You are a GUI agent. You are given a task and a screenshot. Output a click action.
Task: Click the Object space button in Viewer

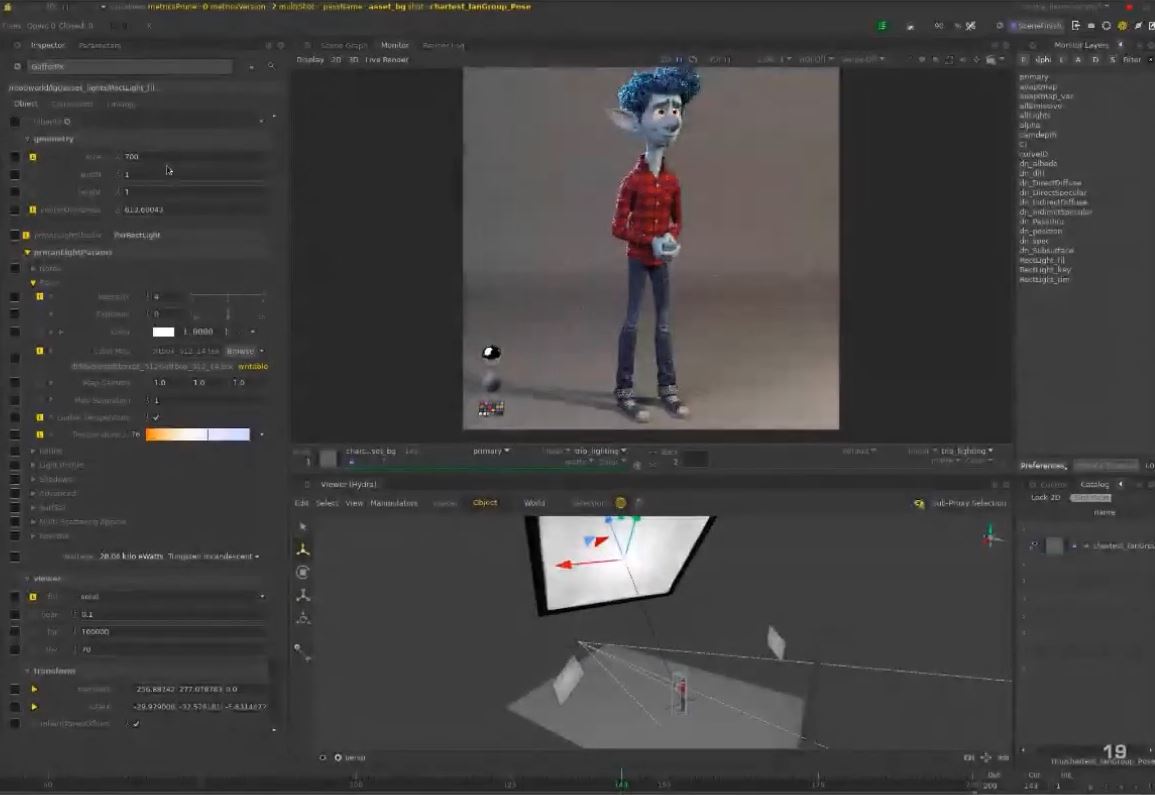[485, 502]
